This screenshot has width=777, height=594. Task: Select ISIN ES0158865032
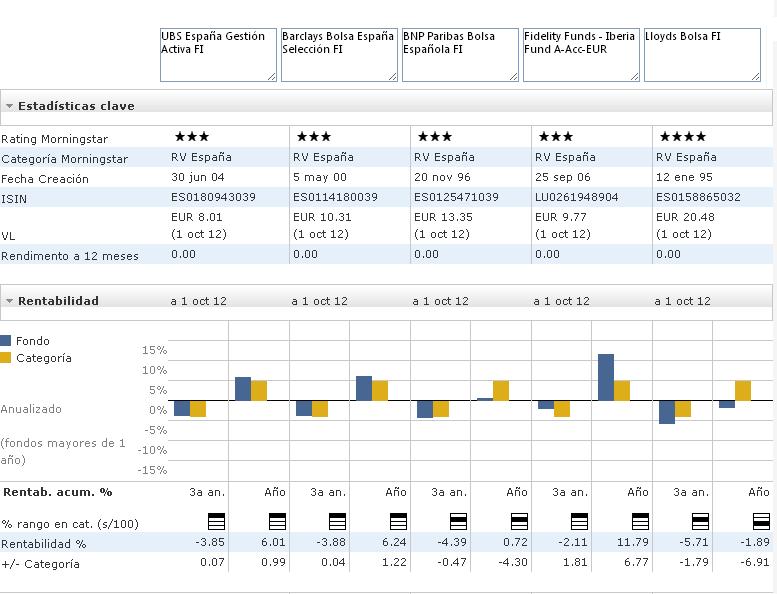(698, 197)
